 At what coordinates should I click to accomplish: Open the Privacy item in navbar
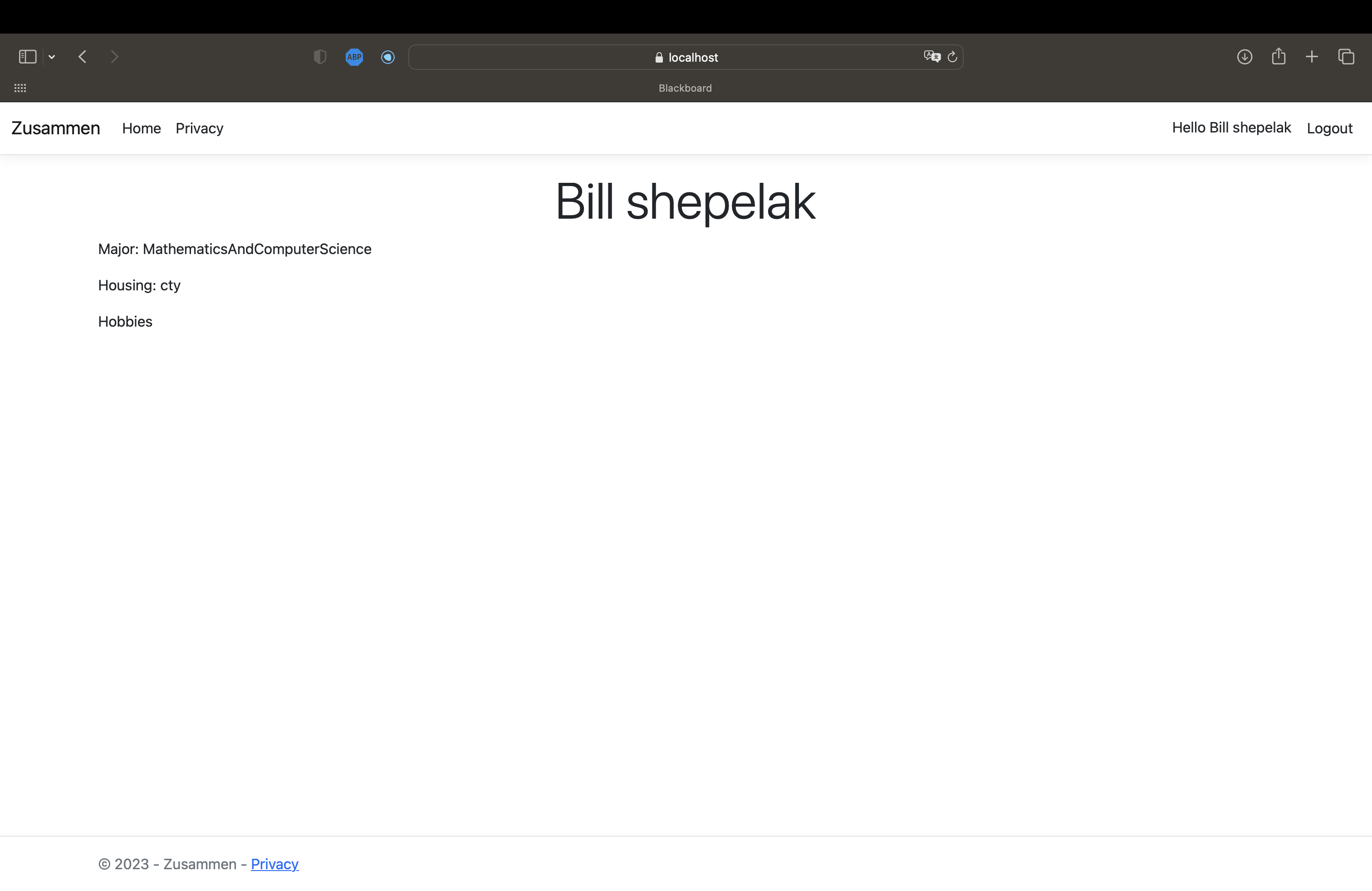coord(200,128)
